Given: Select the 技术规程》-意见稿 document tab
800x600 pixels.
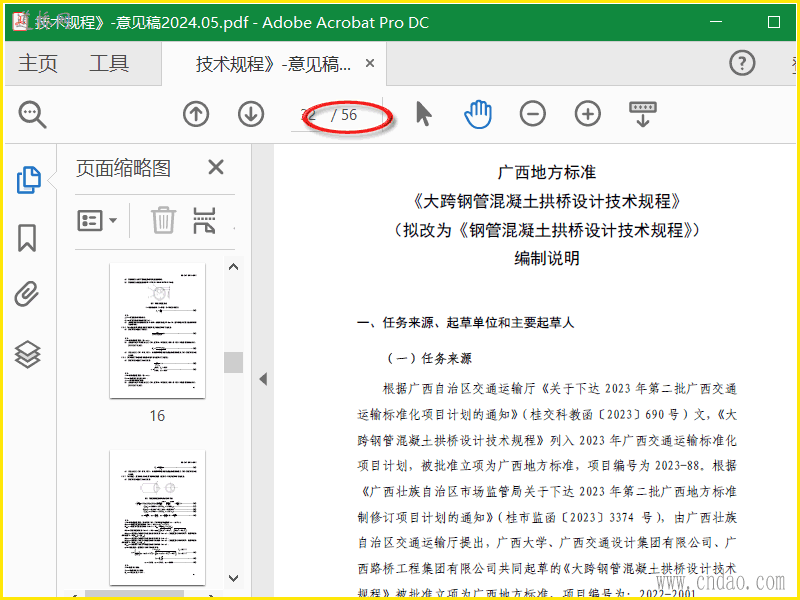Looking at the screenshot, I should (273, 64).
